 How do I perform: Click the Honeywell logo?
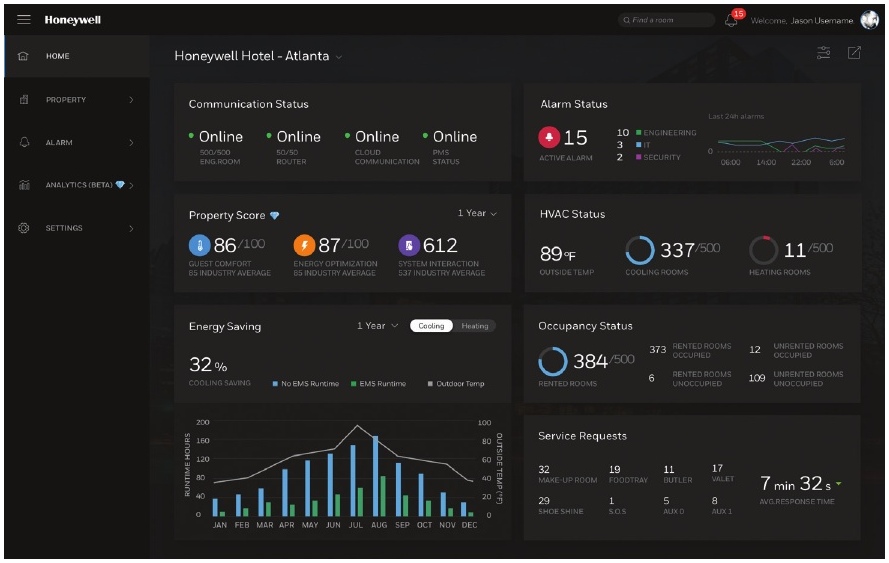[x=73, y=20]
